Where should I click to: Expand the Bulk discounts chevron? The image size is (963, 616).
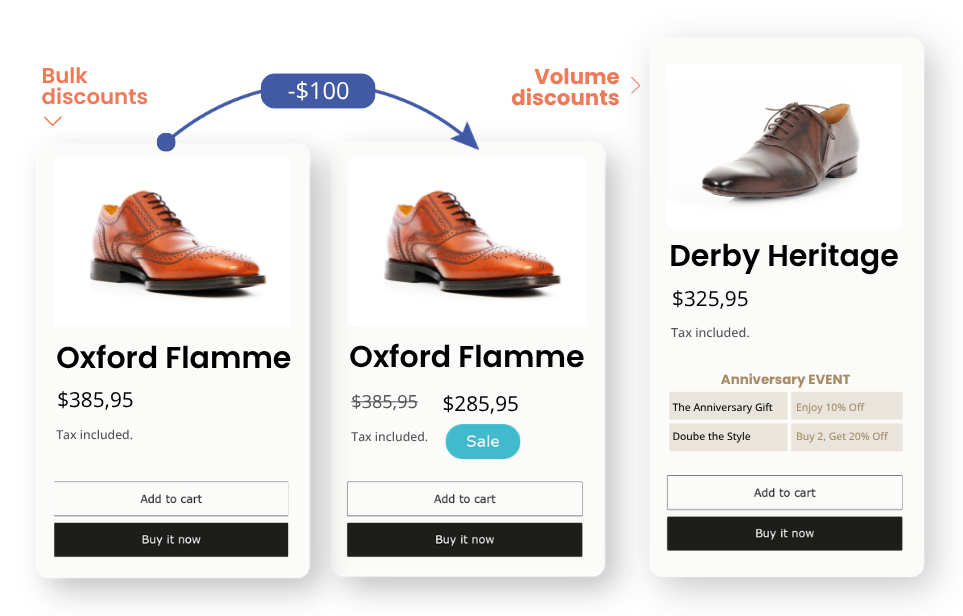click(52, 121)
